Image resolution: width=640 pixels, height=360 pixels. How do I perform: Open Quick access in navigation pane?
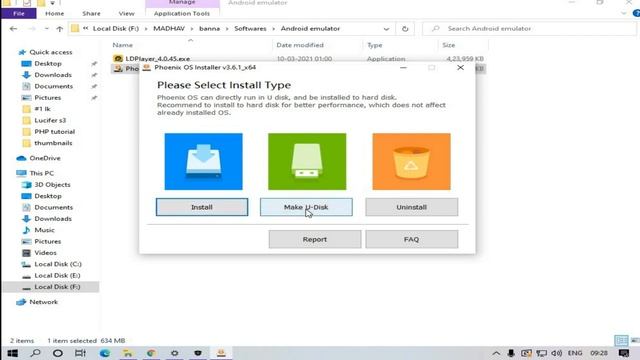click(x=51, y=52)
